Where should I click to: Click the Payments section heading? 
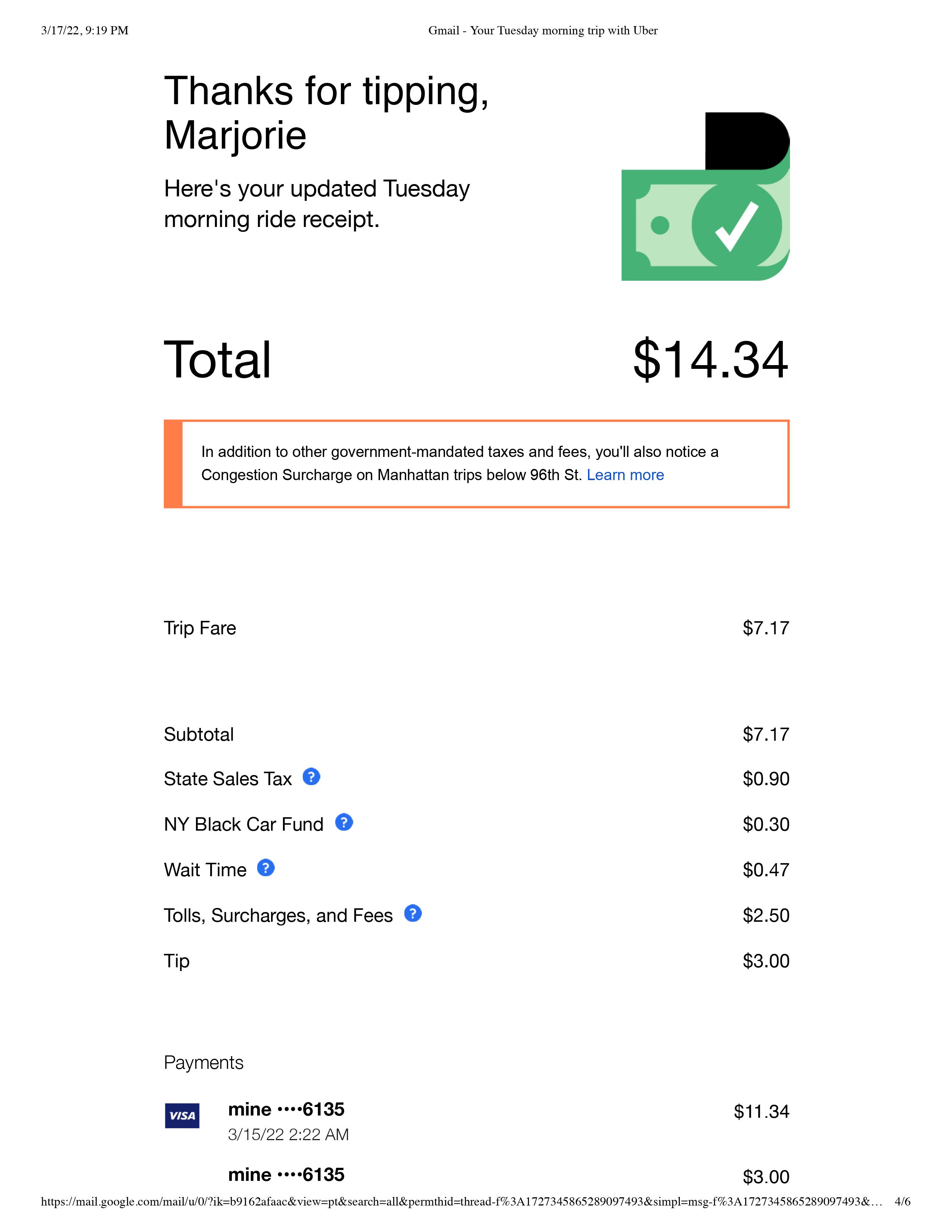point(203,1063)
